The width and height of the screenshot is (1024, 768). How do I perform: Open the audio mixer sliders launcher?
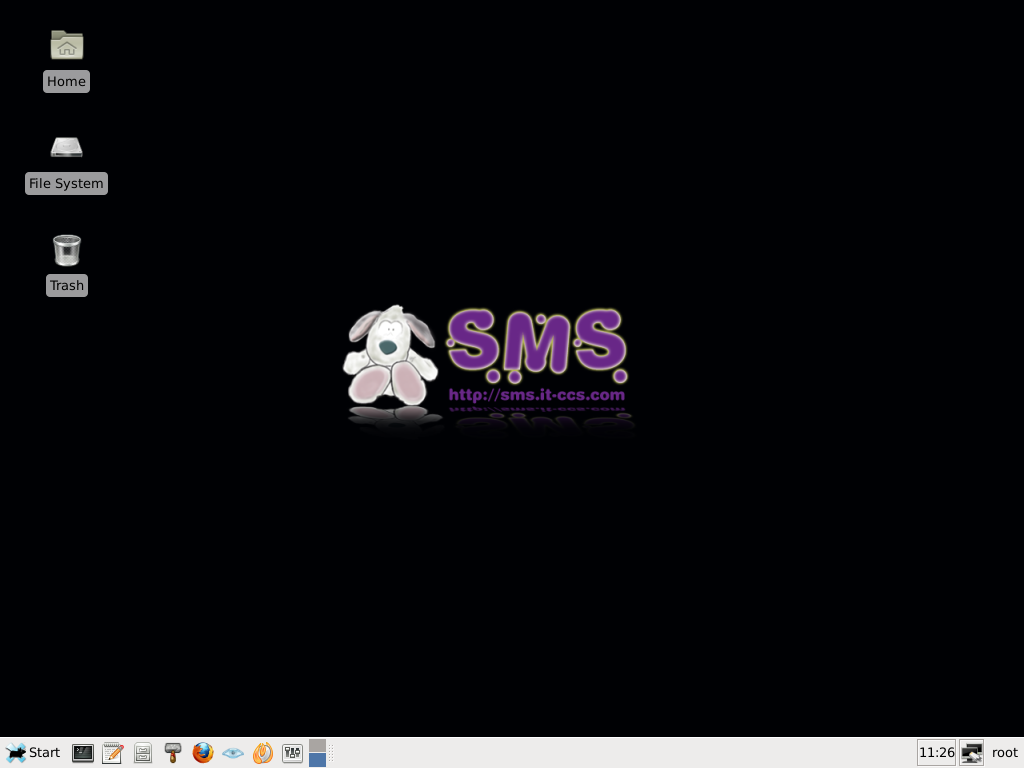pos(293,753)
